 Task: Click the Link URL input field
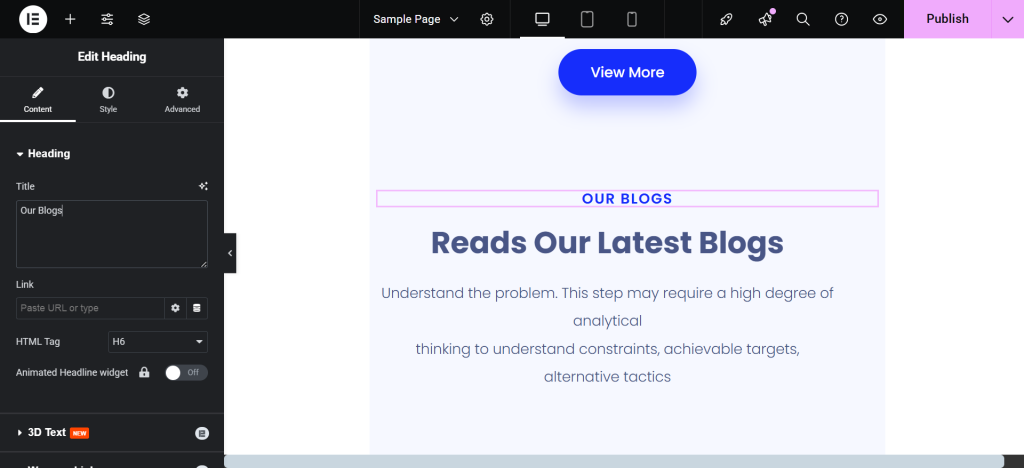pyautogui.click(x=90, y=308)
